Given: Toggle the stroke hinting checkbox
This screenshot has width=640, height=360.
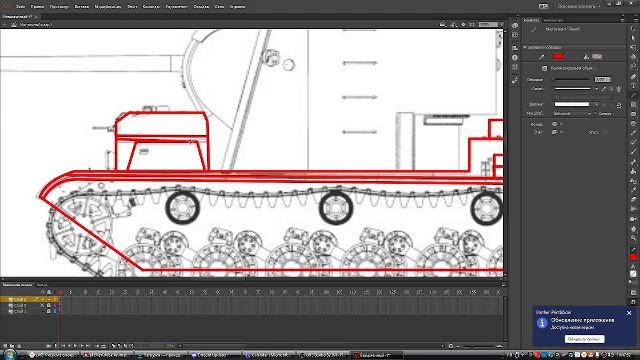Looking at the screenshot, I should (x=596, y=114).
